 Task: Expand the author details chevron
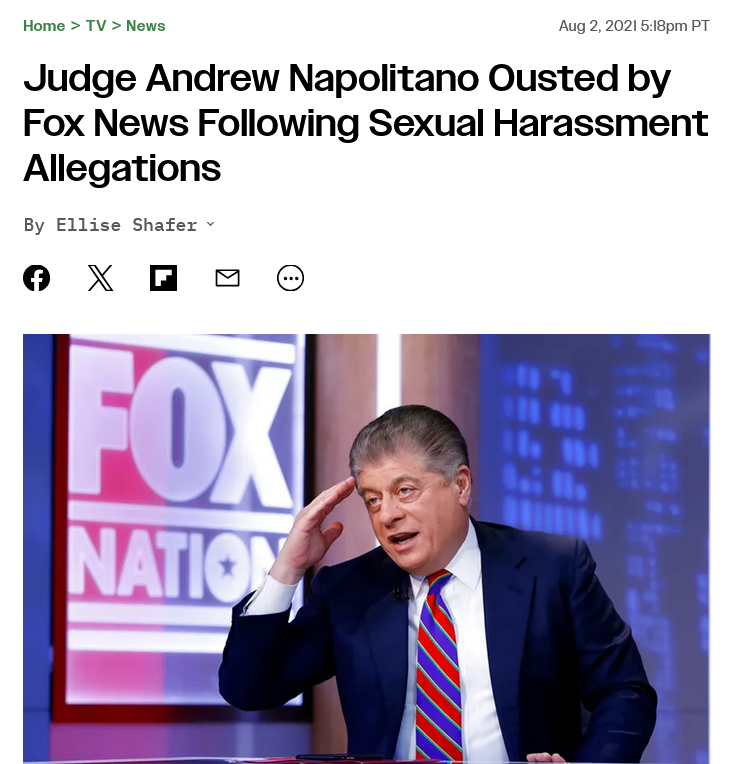point(211,224)
